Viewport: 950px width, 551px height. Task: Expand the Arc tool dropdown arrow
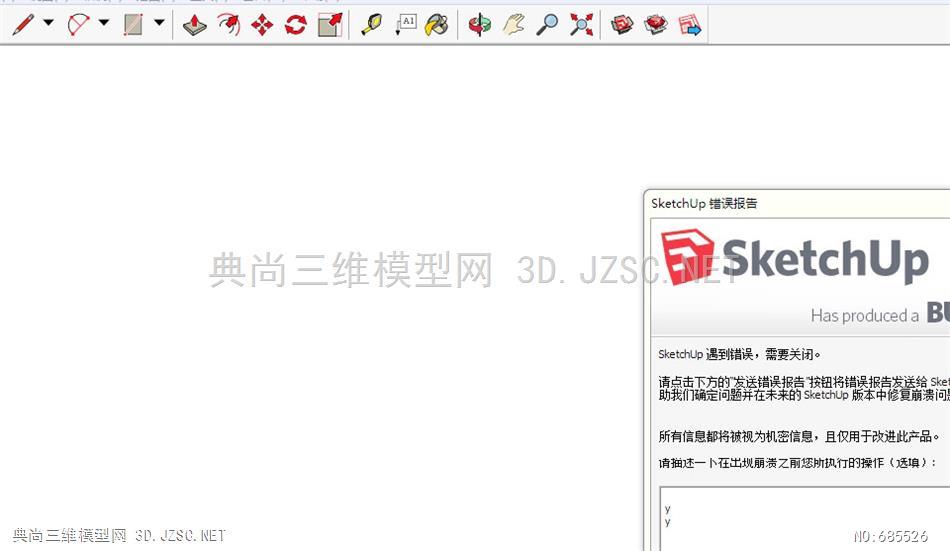(104, 23)
